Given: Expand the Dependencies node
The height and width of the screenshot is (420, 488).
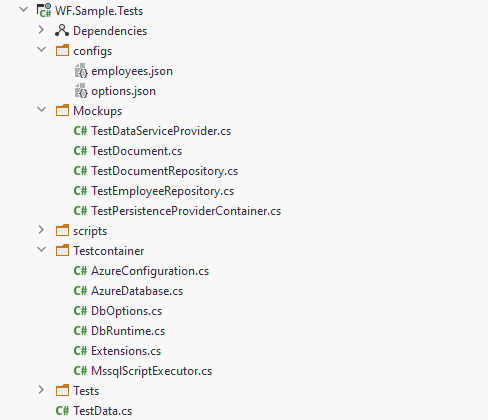Looking at the screenshot, I should (41, 30).
